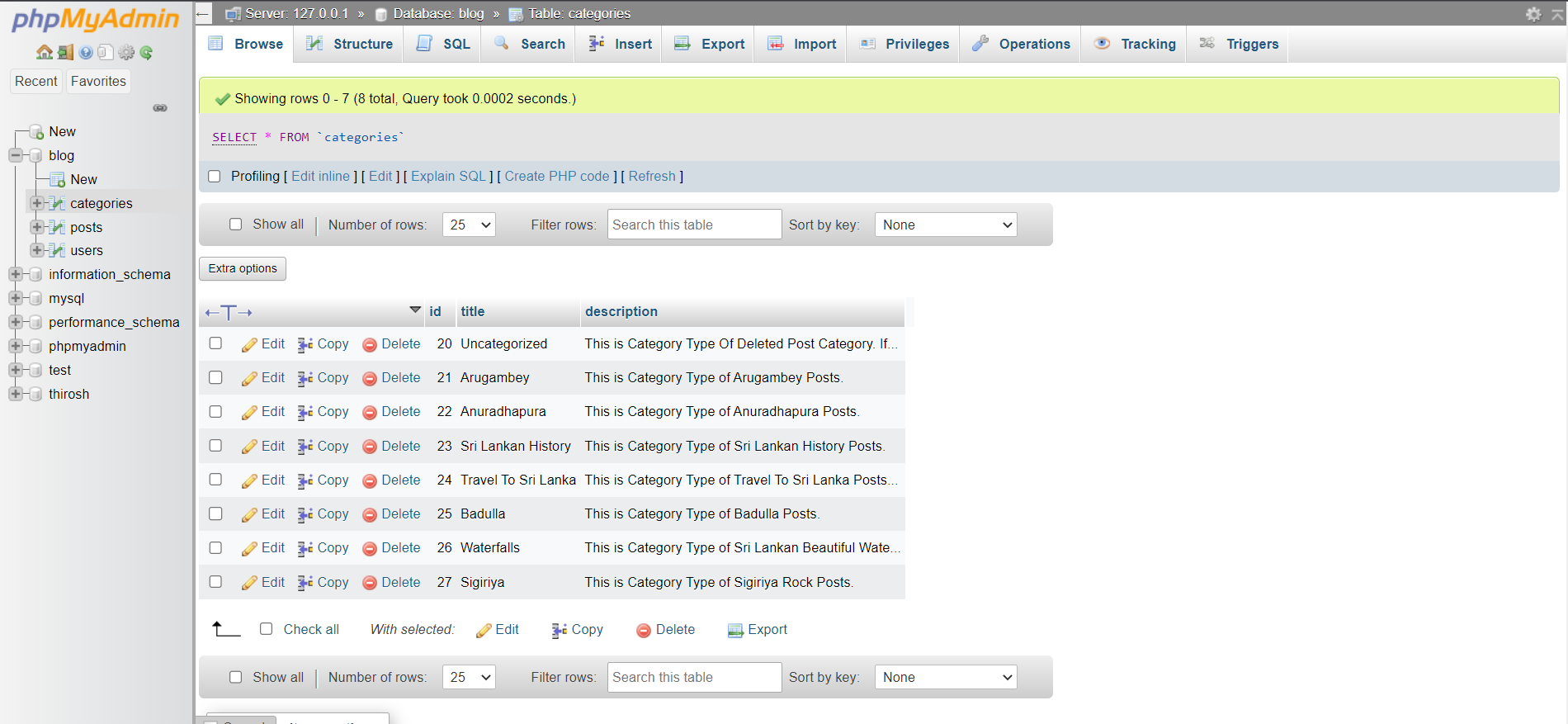The width and height of the screenshot is (1568, 724).
Task: Open the lower Sort by key dropdown
Action: coord(946,677)
